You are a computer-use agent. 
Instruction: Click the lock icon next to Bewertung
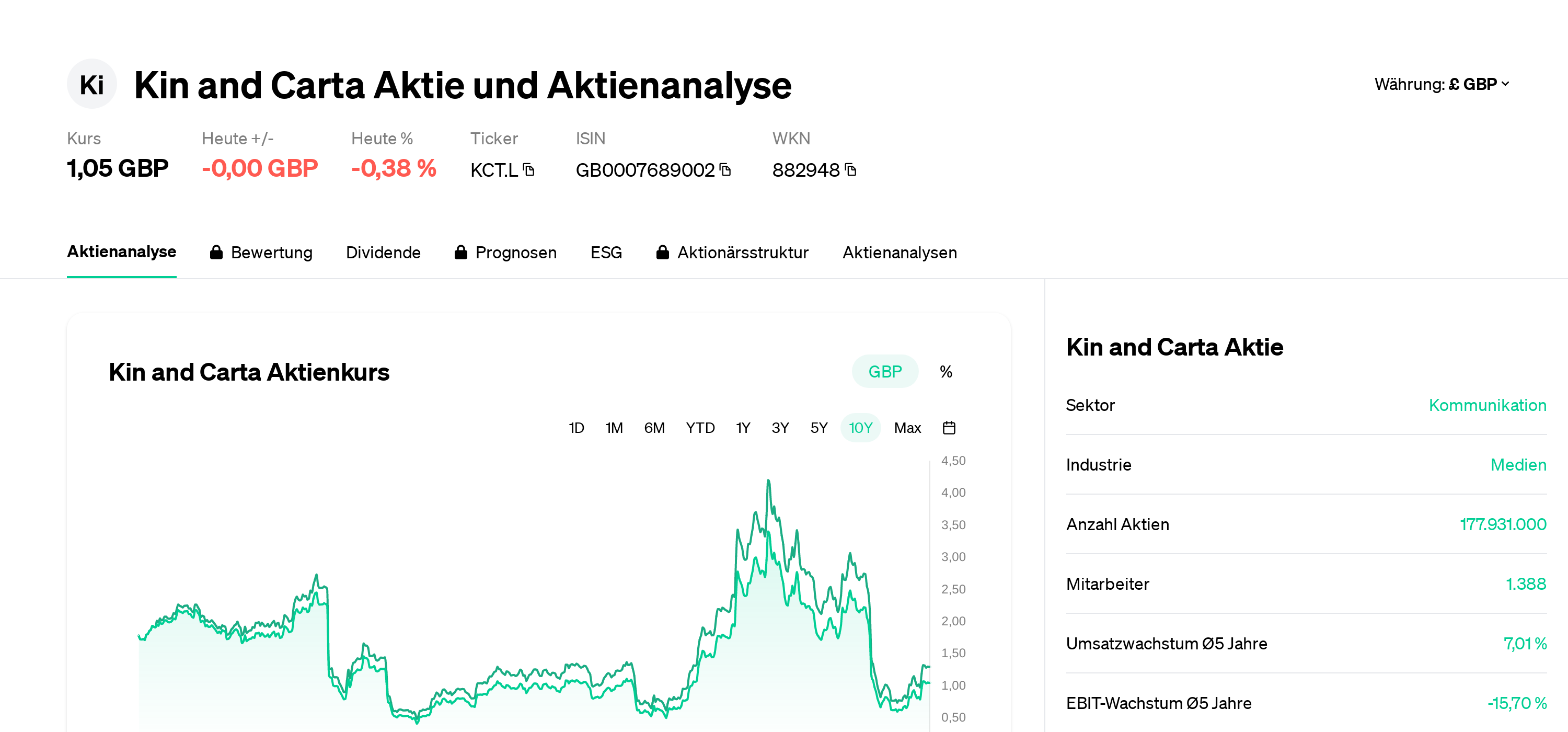(x=216, y=252)
